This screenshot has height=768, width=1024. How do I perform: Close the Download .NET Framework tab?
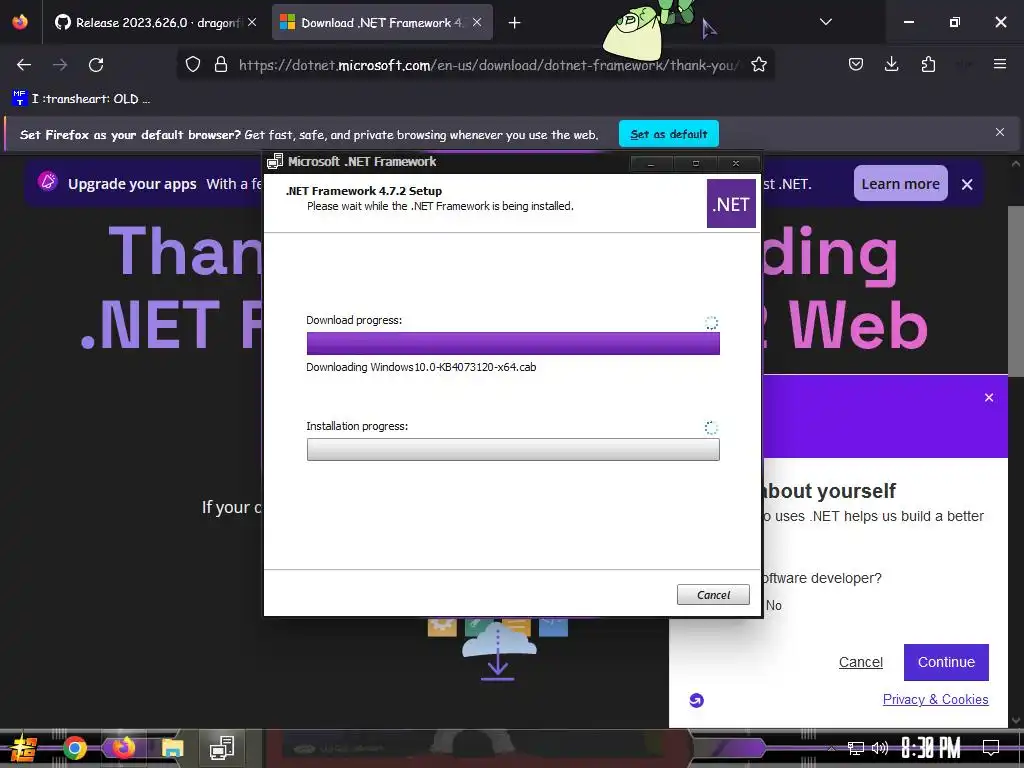pyautogui.click(x=477, y=23)
